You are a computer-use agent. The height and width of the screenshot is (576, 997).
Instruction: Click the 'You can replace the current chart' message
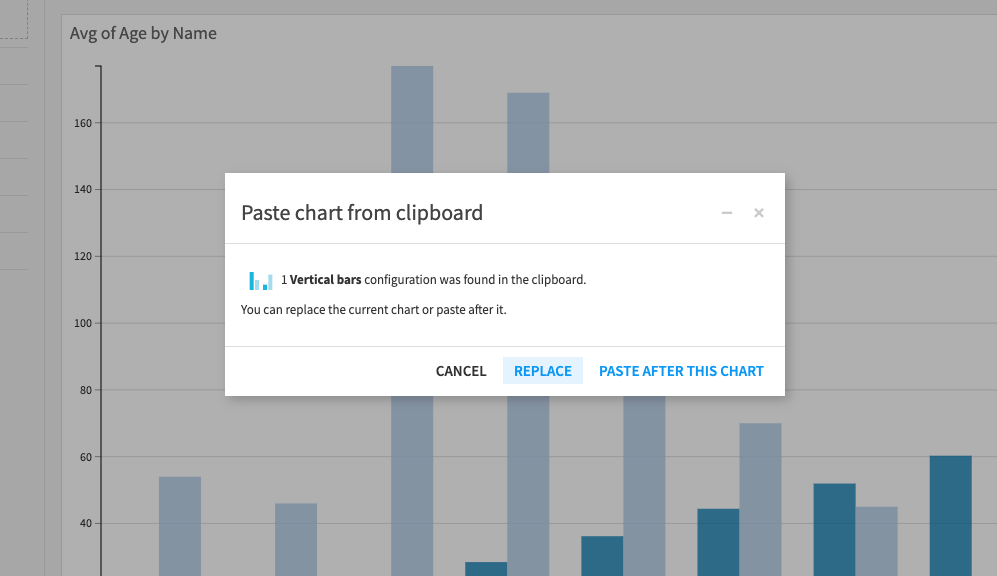coord(373,310)
